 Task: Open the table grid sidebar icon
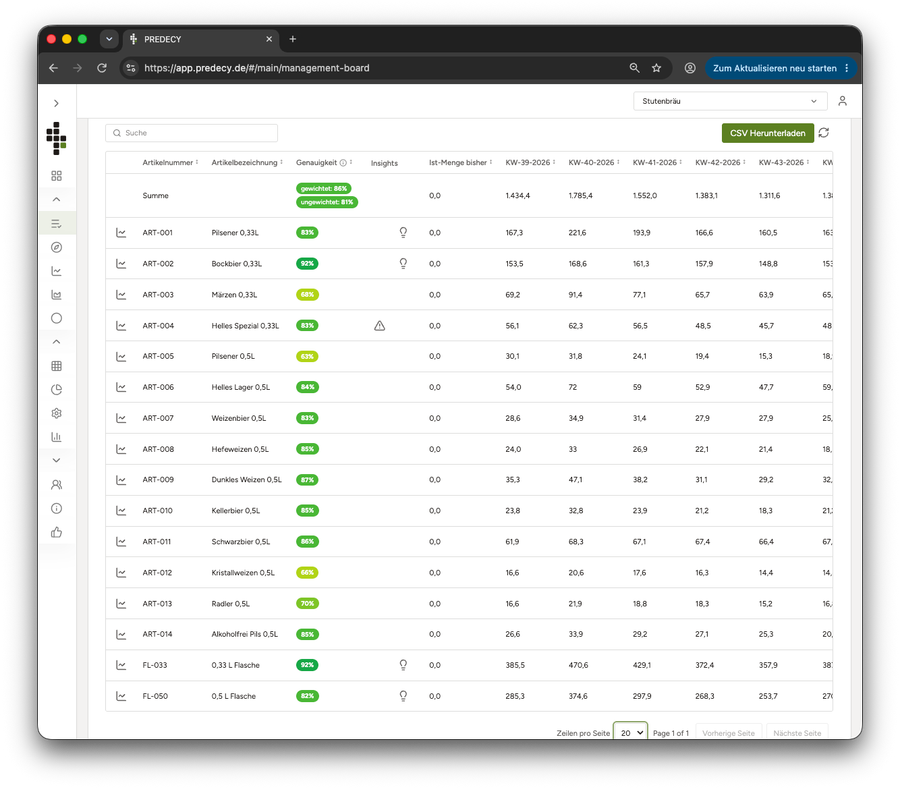coord(56,366)
